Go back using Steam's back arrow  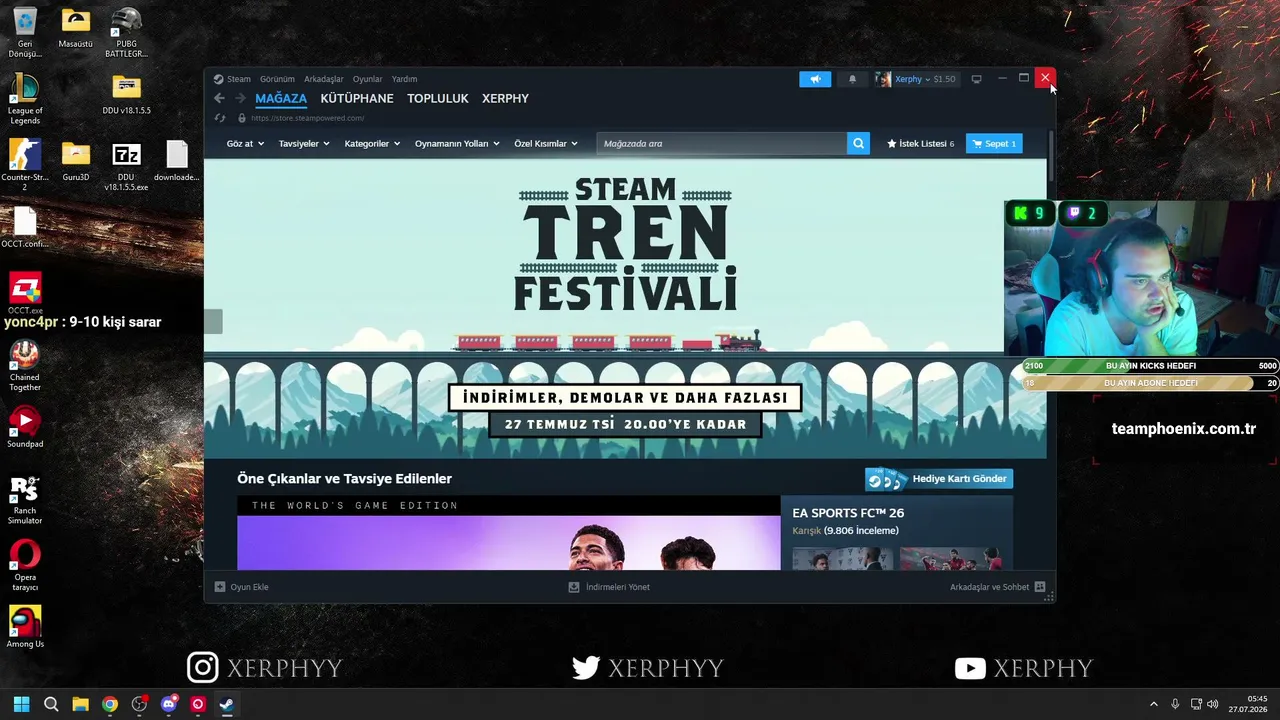point(219,98)
